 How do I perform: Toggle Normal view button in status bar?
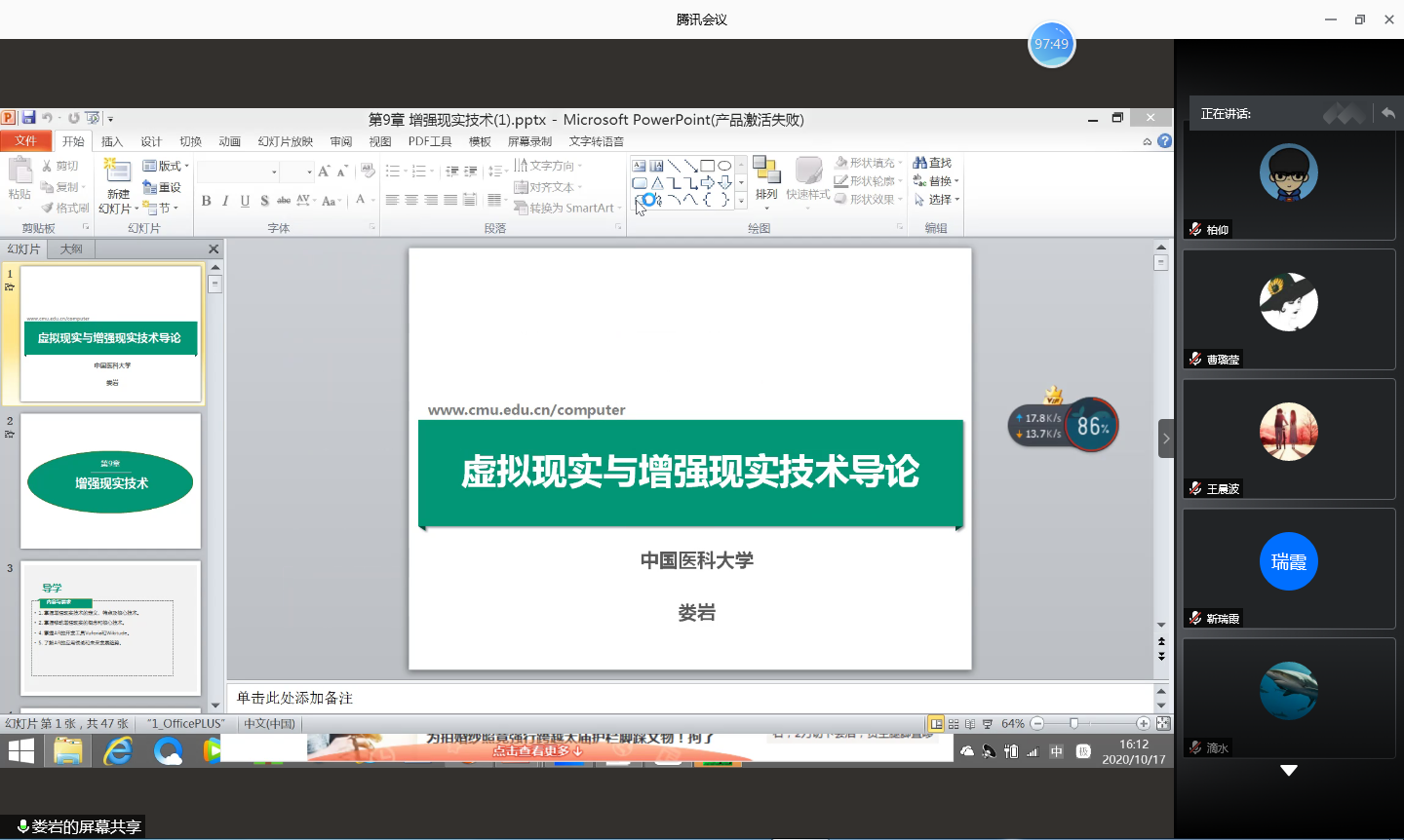pos(936,724)
